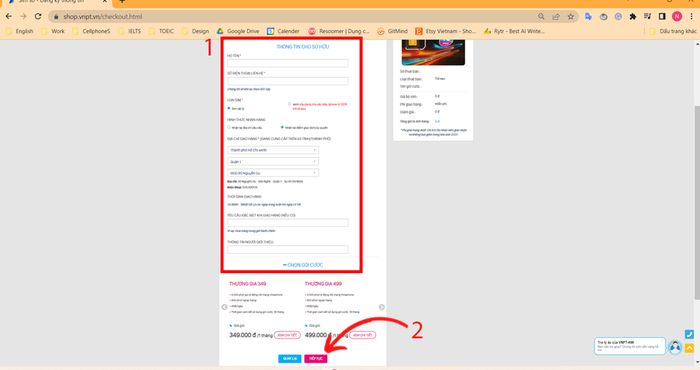700x370 pixels.
Task: Choose the delivery to requested address radio
Action: click(x=229, y=127)
